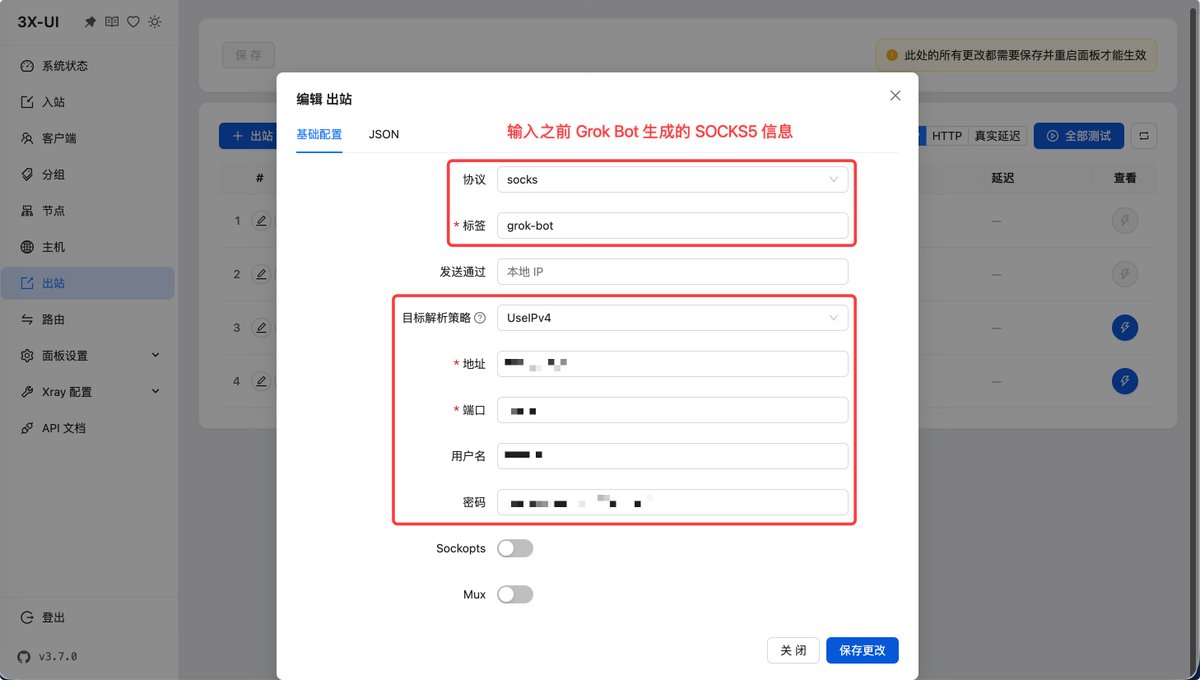Click the 登出 logout item
1200x680 pixels.
click(x=89, y=618)
